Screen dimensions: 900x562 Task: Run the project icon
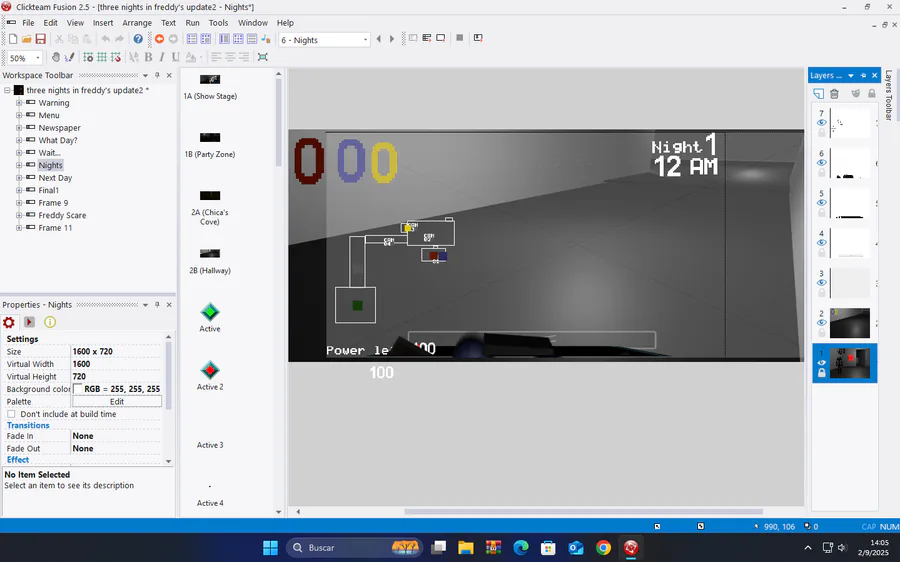pos(413,38)
